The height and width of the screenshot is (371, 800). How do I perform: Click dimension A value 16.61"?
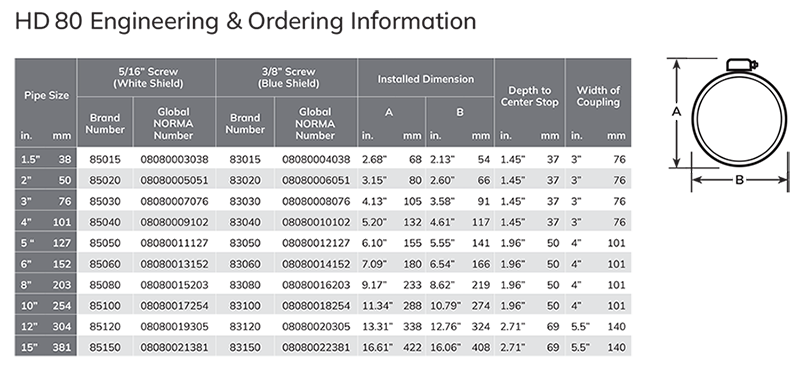377,348
